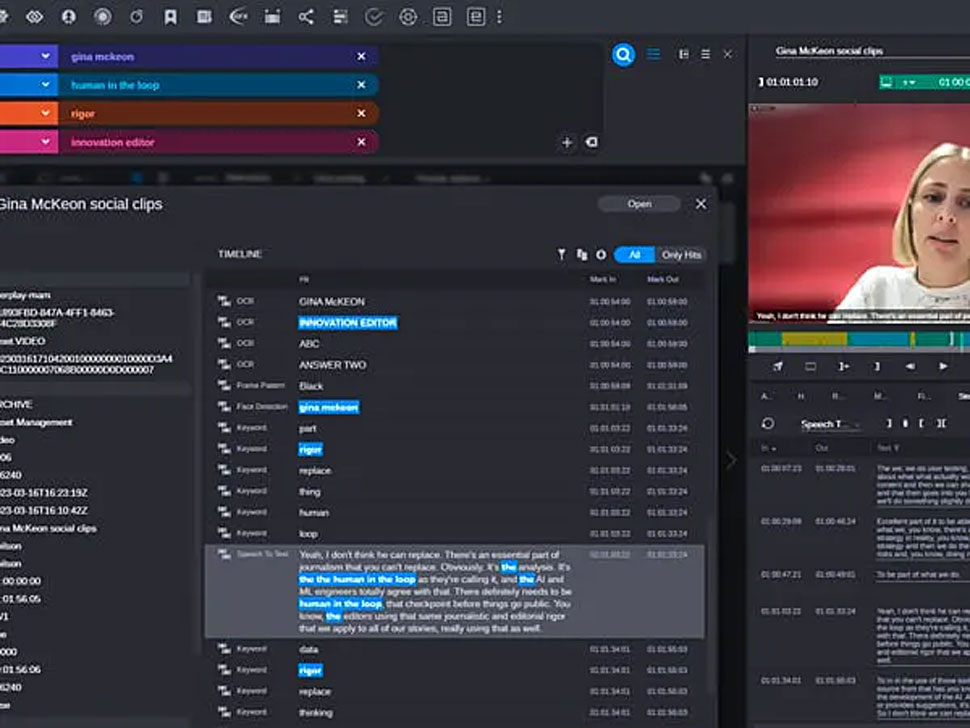Expand the dropdown on innovation editor term
This screenshot has width=970, height=728.
(x=45, y=142)
